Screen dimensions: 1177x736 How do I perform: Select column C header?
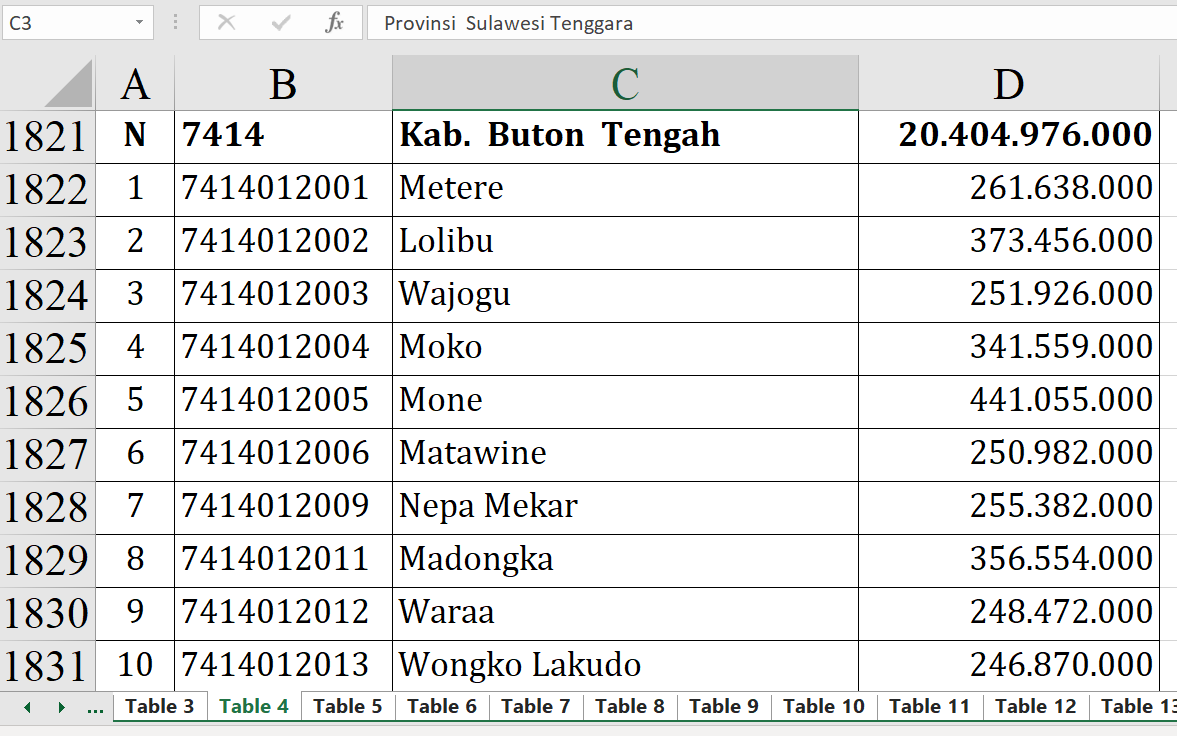pos(625,84)
